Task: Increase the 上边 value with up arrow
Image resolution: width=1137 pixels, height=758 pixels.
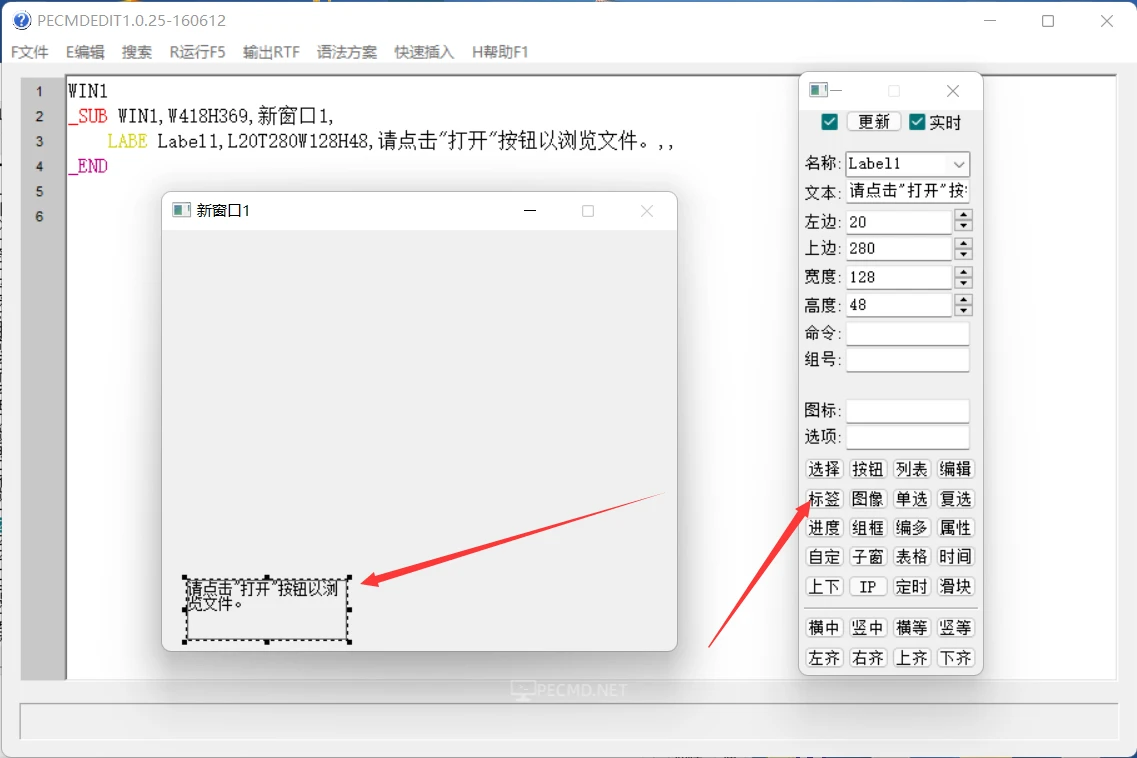Action: 963,243
